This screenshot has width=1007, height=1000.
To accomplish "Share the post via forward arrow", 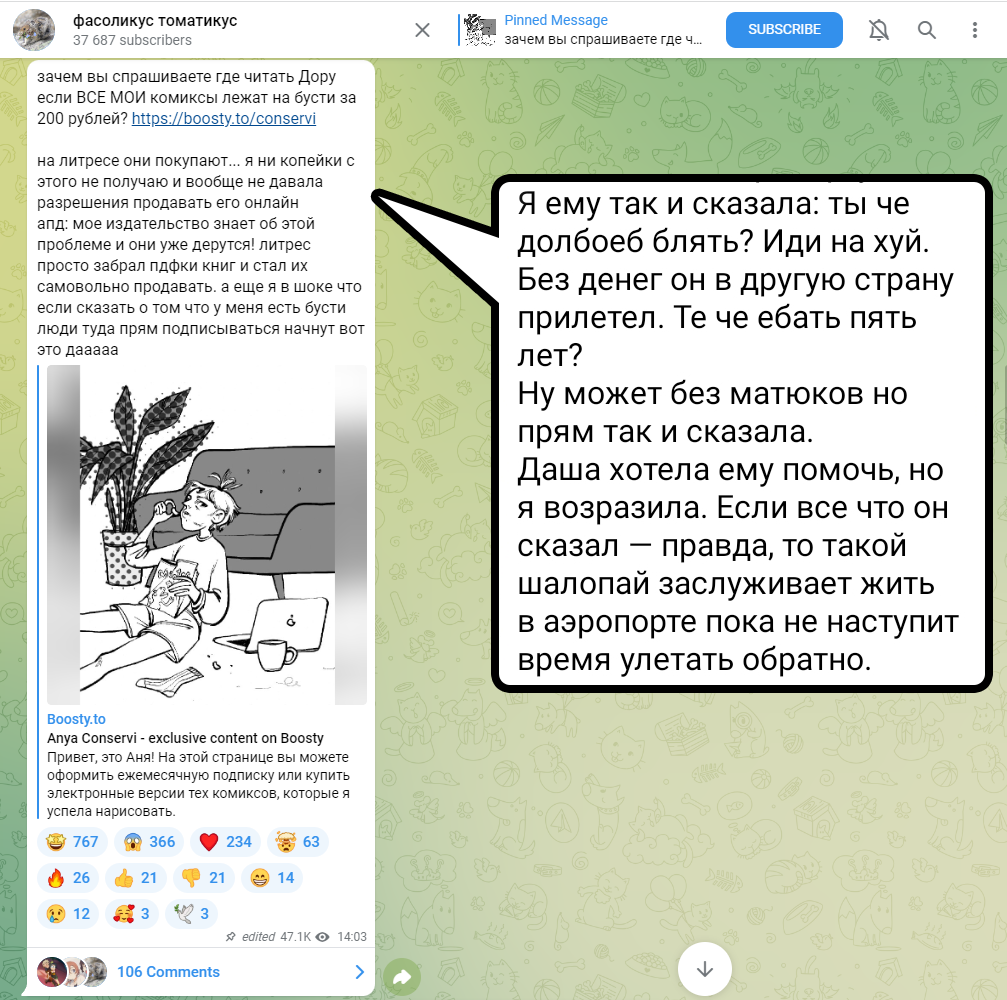I will [401, 978].
